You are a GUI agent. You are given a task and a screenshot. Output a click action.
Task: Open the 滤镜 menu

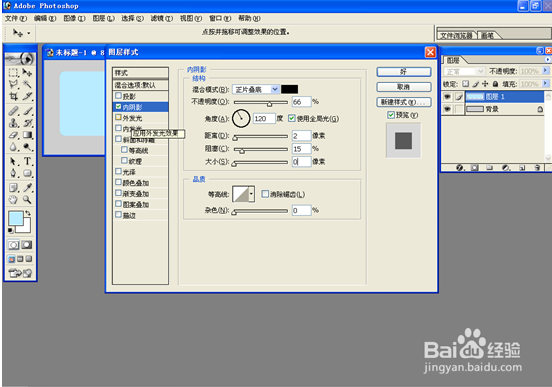point(162,18)
